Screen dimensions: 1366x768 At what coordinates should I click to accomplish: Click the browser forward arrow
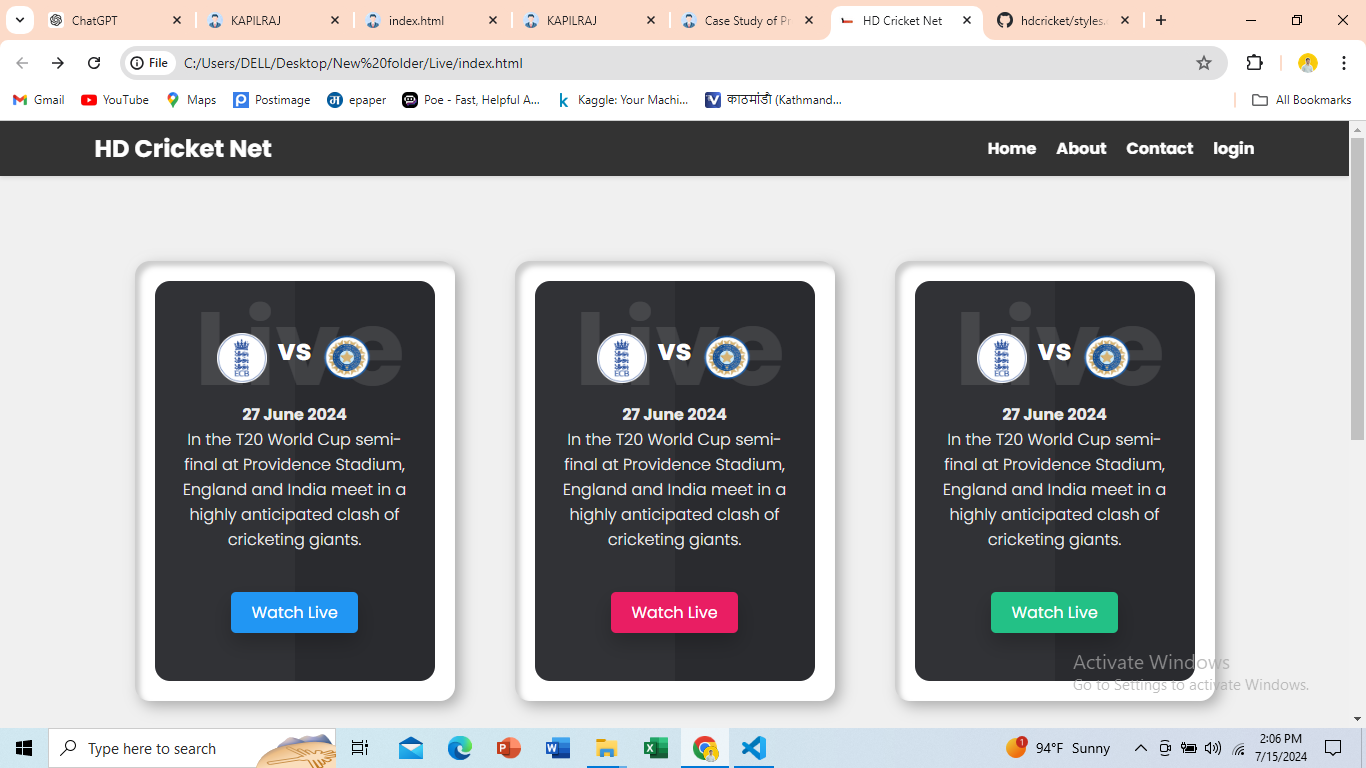click(58, 63)
